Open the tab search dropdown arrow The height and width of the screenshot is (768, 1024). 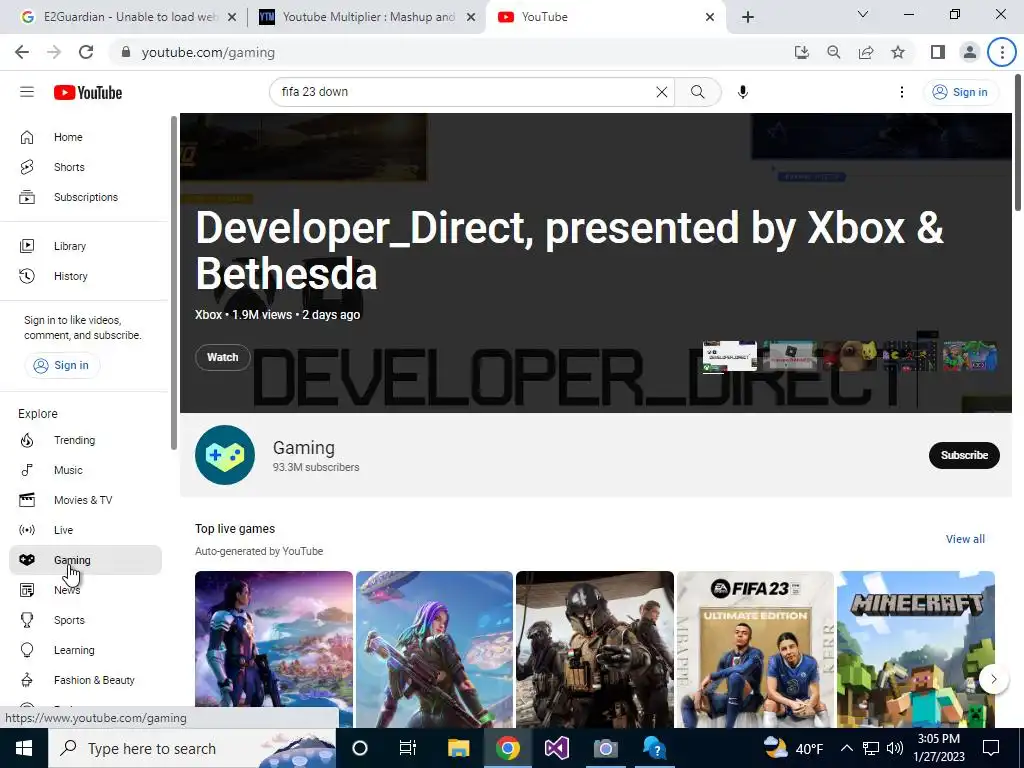(863, 14)
